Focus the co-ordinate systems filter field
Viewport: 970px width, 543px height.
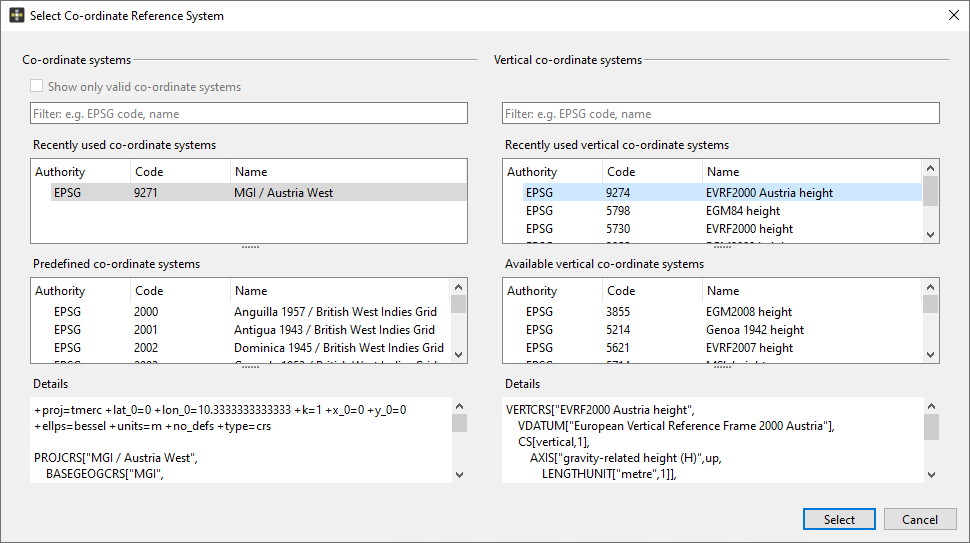[249, 113]
